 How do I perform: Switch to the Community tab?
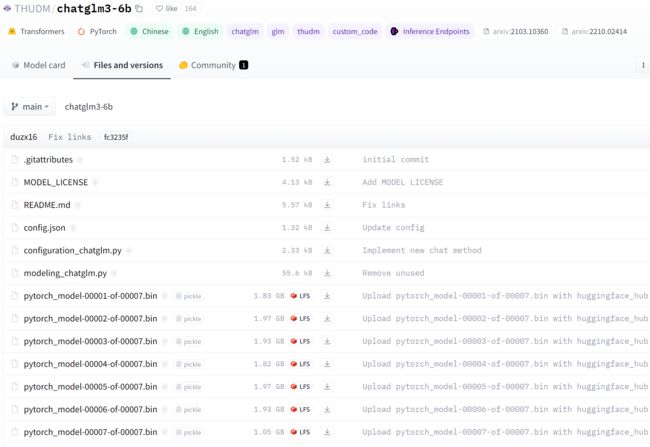pyautogui.click(x=213, y=65)
